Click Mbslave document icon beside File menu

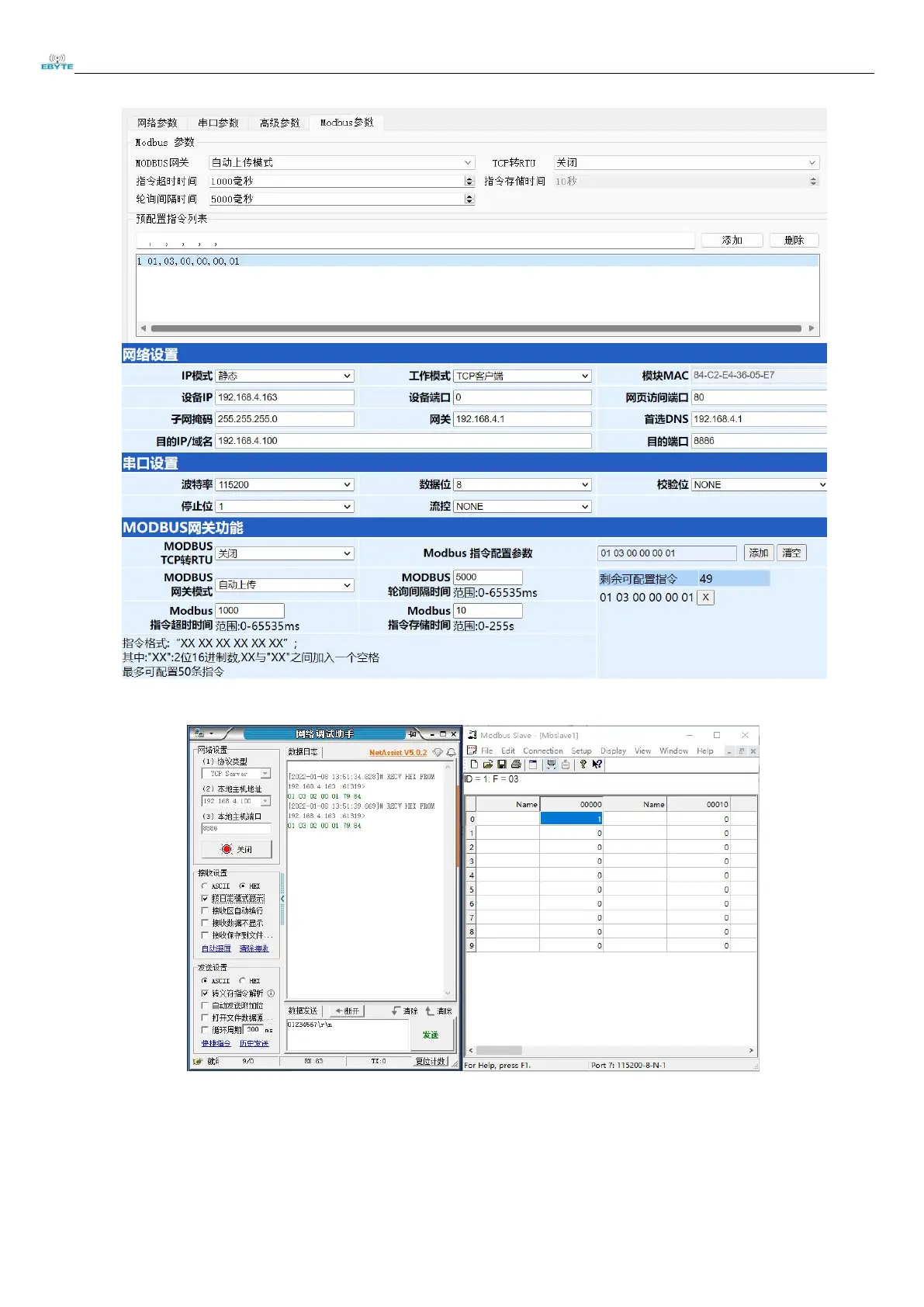(472, 751)
